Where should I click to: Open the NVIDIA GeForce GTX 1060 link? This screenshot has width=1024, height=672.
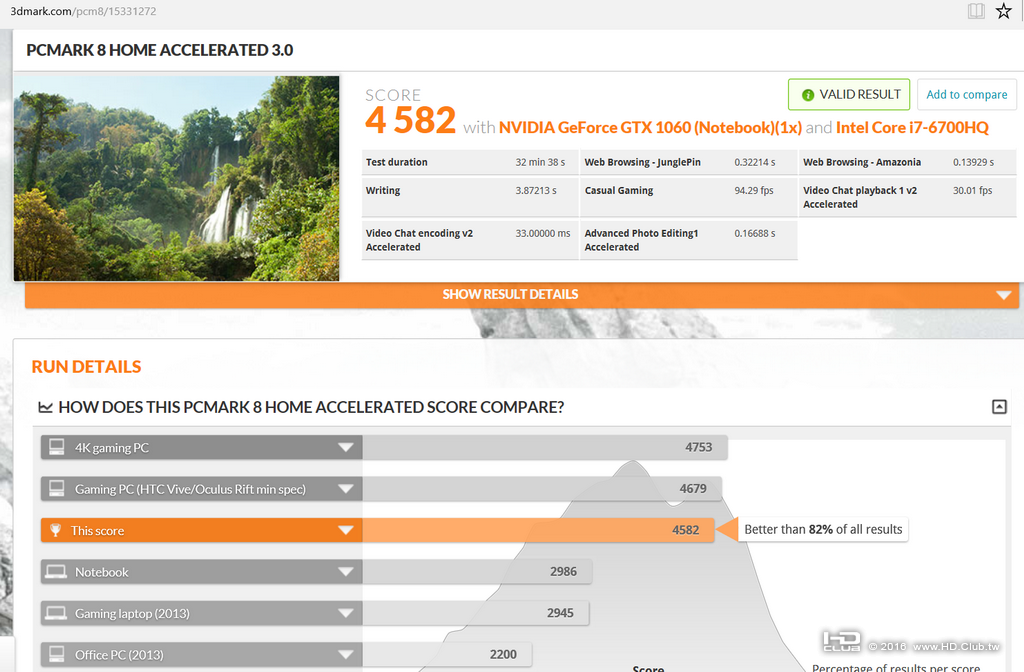coord(650,127)
